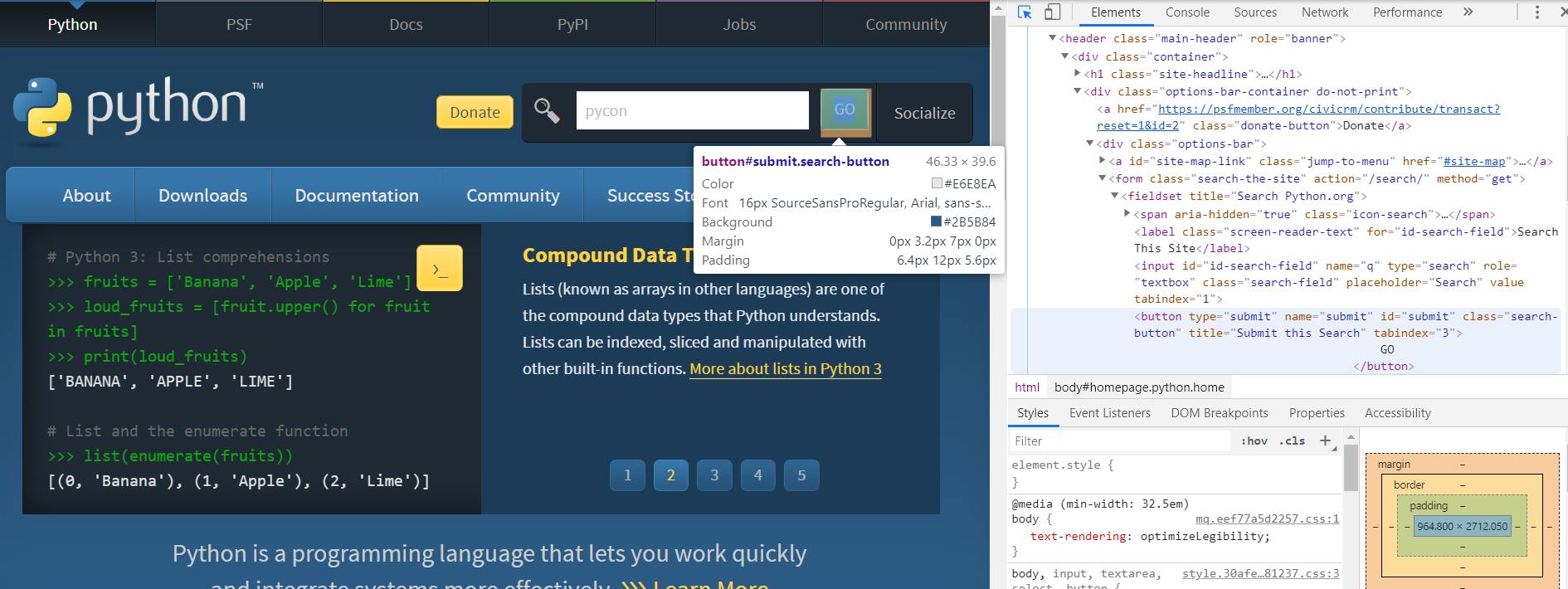Open style.30afe…81237.css:3 source link

pos(1260,573)
